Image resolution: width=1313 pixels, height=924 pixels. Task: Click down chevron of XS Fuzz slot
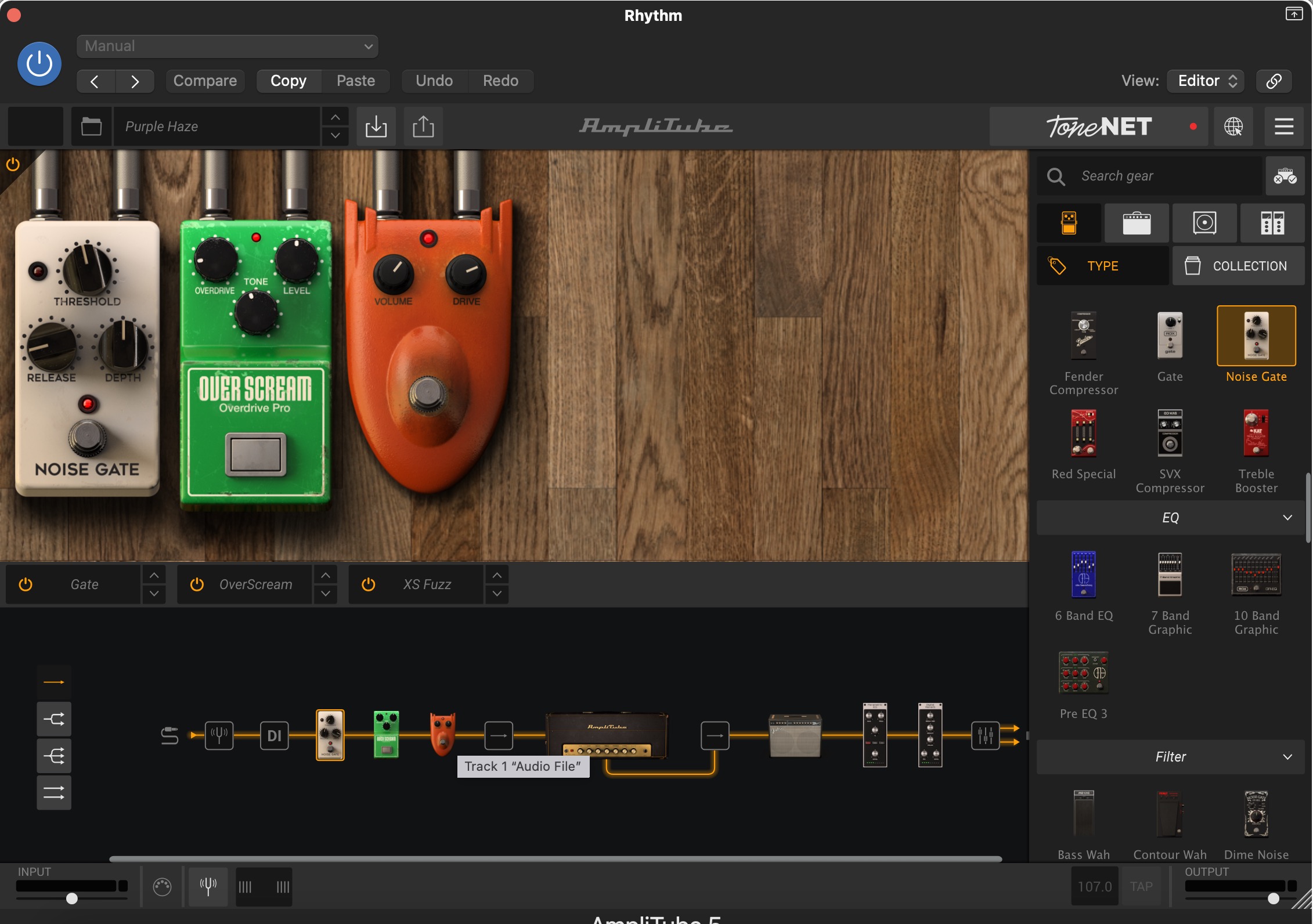pyautogui.click(x=497, y=594)
